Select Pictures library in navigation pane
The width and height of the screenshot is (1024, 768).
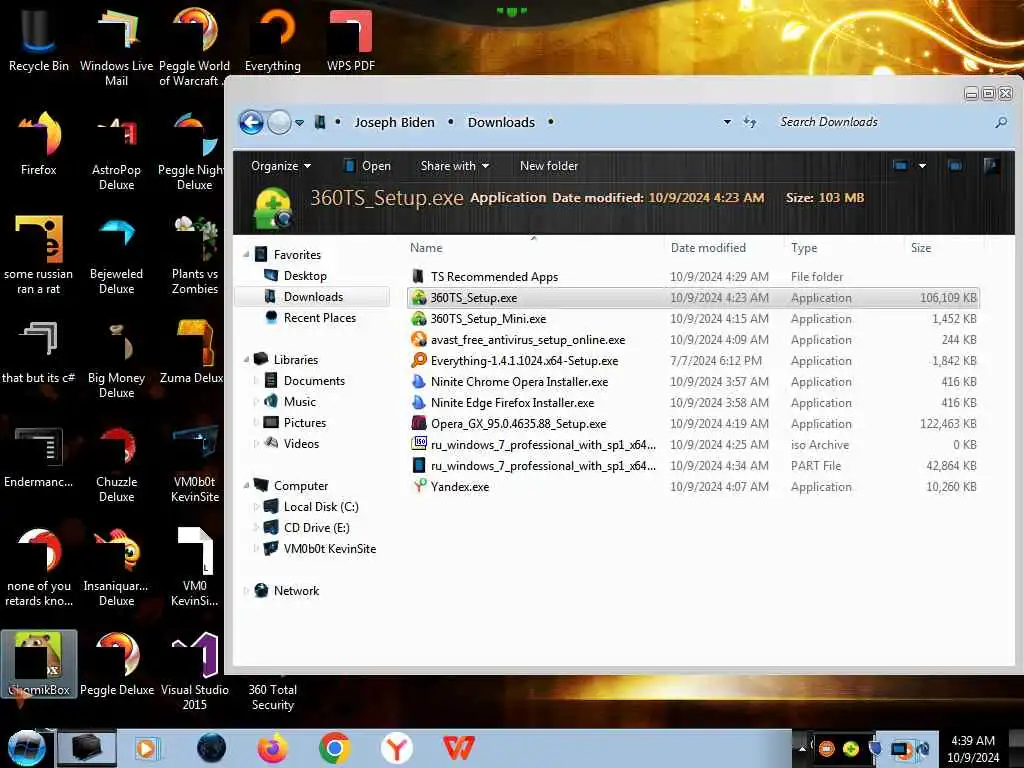(304, 423)
